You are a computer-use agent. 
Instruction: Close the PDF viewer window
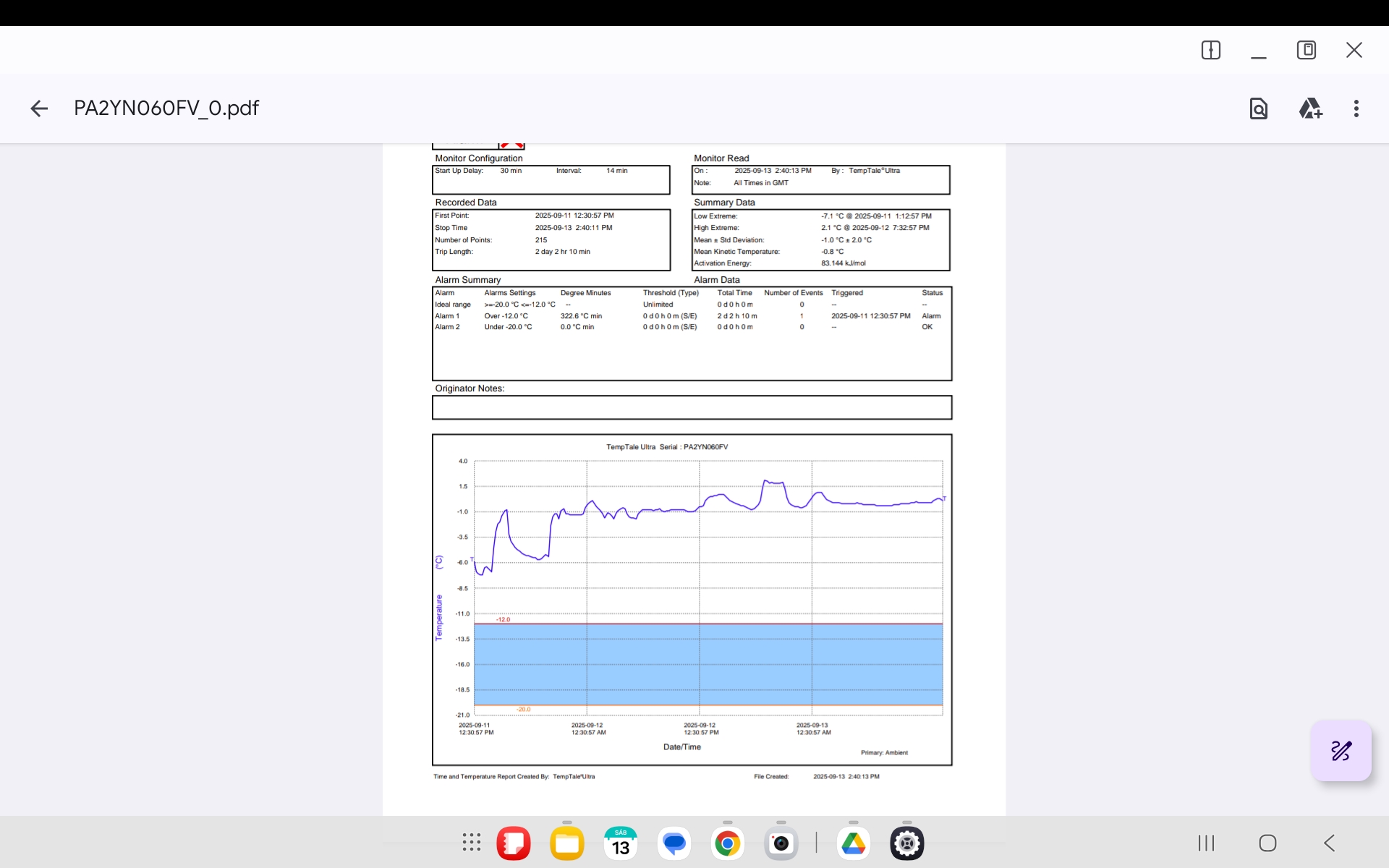1354,50
